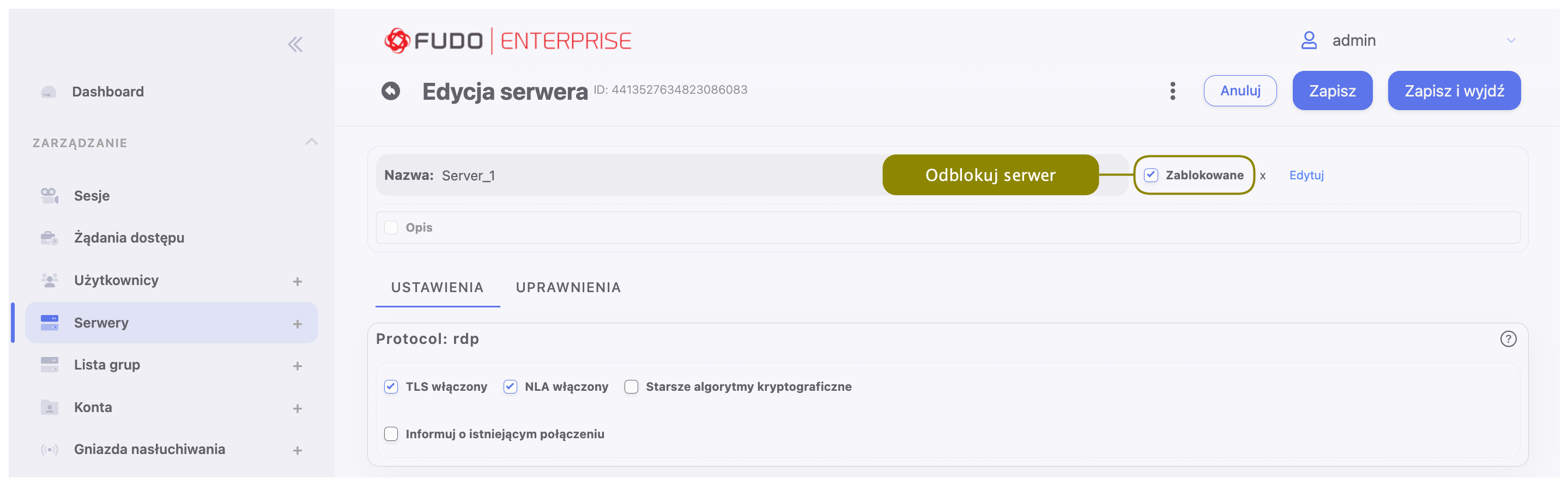Click the Zapisz i wyjdź button
This screenshot has height=490, width=1568.
(1454, 90)
